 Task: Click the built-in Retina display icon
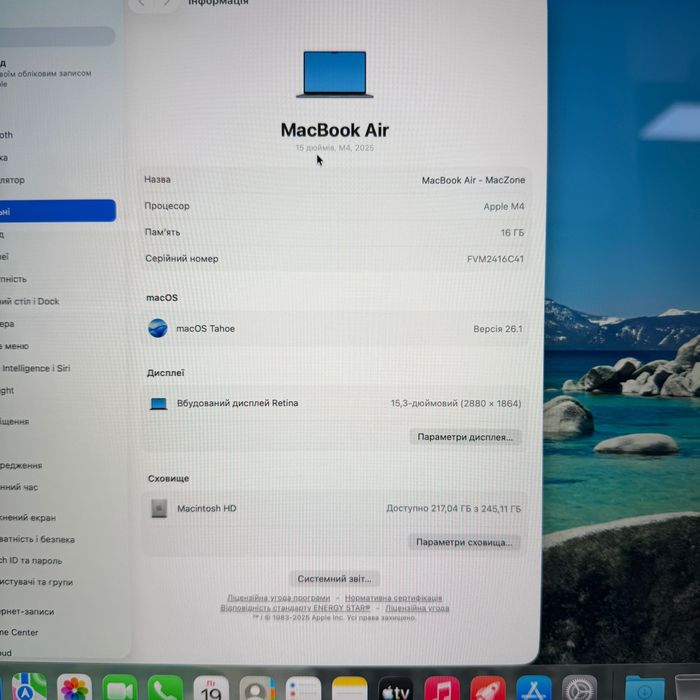click(159, 404)
